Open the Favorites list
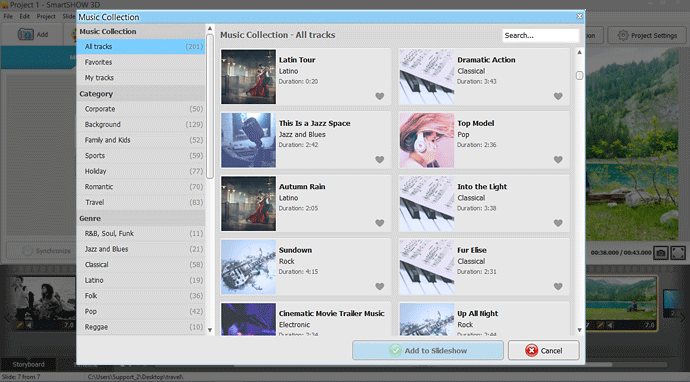This screenshot has height=382, width=690. 141,62
